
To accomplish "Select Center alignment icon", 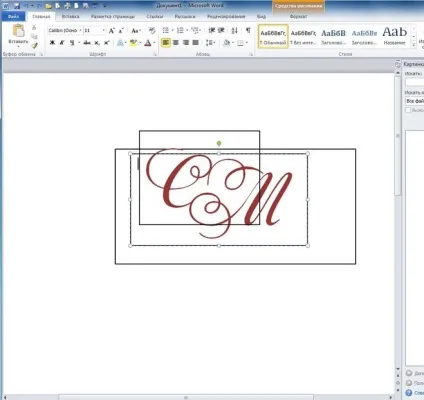I will tap(176, 43).
